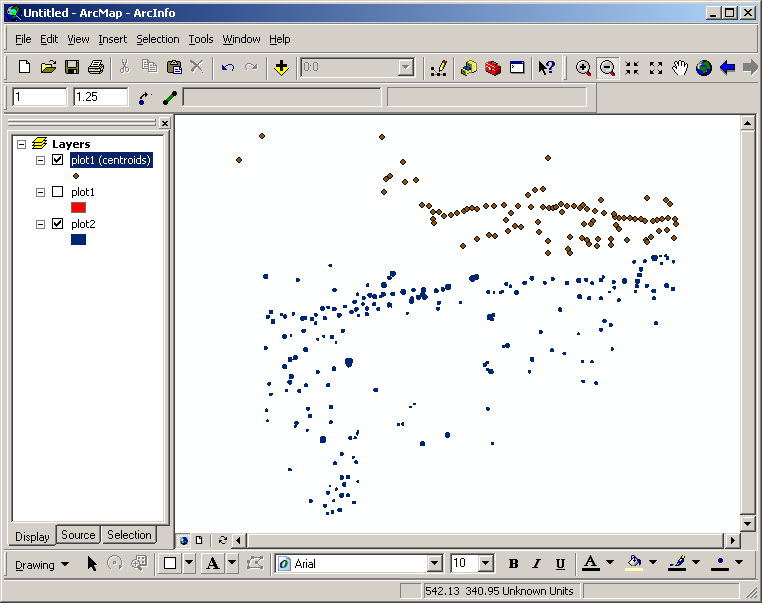Image resolution: width=762 pixels, height=603 pixels.
Task: Uncheck the plot1 (centroids) layer checkbox
Action: (57, 160)
